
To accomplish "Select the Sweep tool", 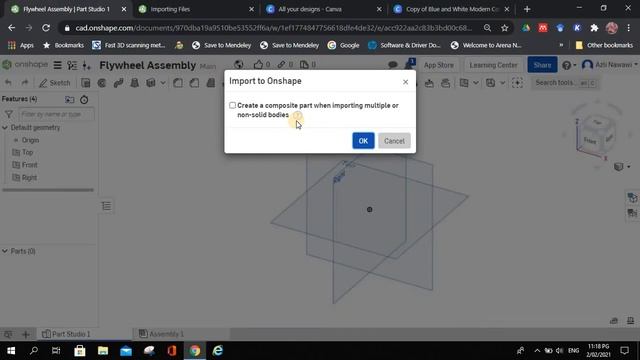I will 118,83.
